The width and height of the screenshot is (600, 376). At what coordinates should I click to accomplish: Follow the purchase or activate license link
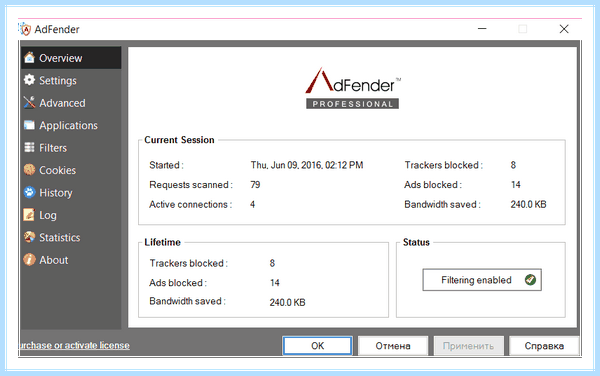(74, 345)
